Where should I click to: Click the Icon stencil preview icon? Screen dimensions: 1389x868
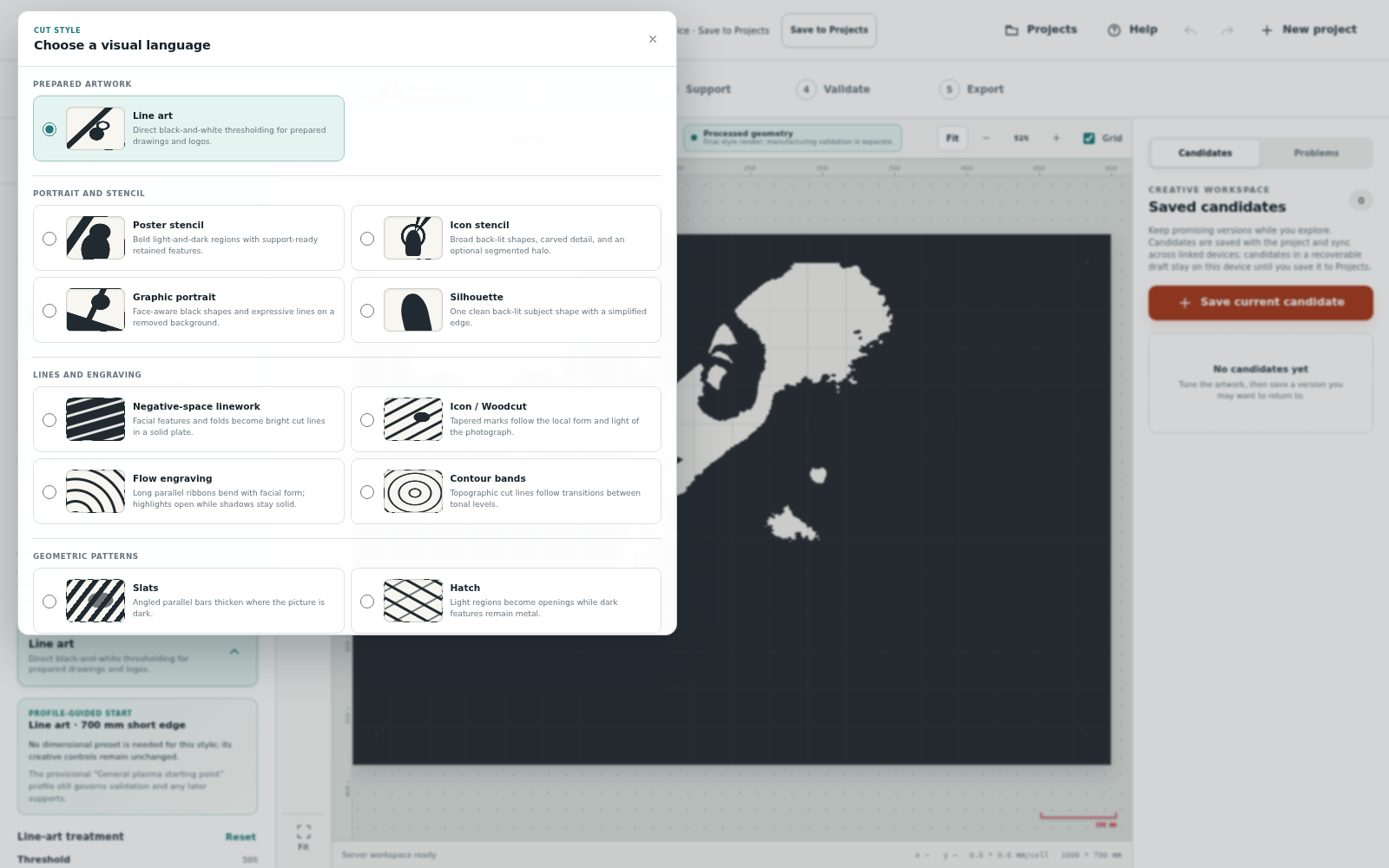point(413,238)
